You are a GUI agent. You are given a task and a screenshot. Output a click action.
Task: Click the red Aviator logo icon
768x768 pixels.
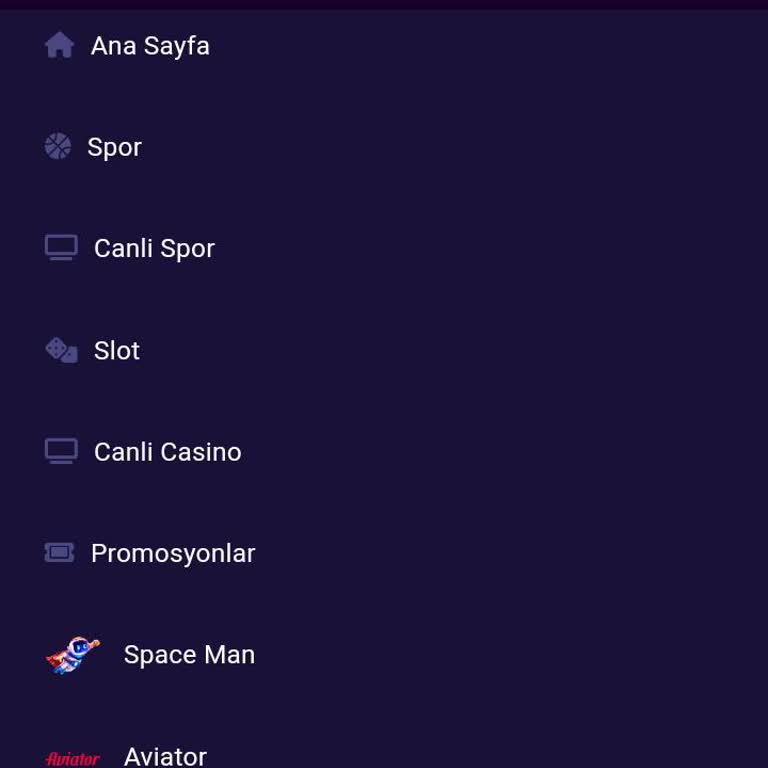coord(73,759)
